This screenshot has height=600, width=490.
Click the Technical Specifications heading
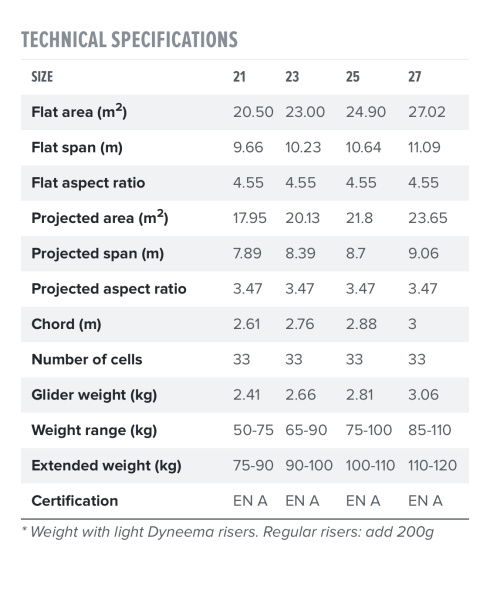[129, 40]
